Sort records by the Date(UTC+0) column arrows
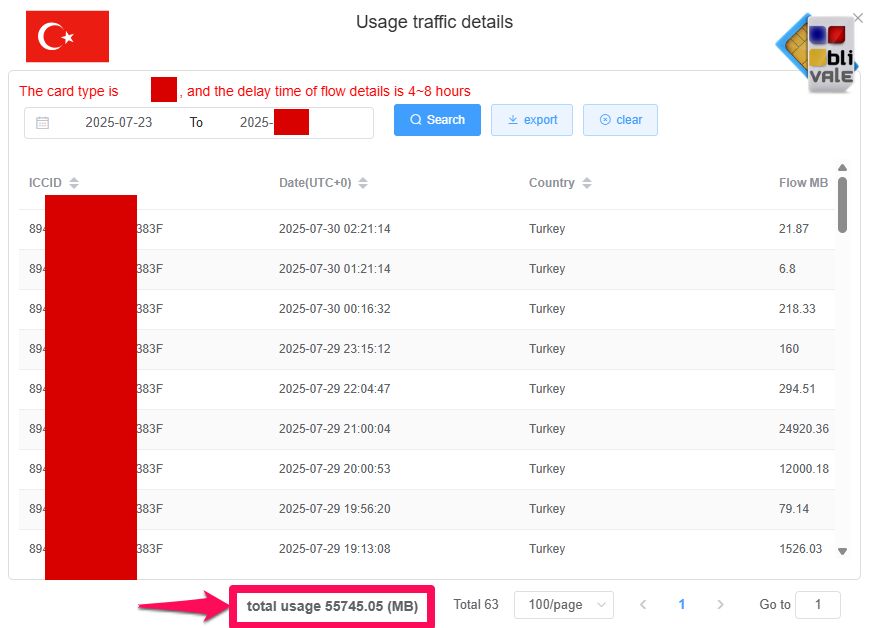The image size is (872, 628). click(x=360, y=183)
